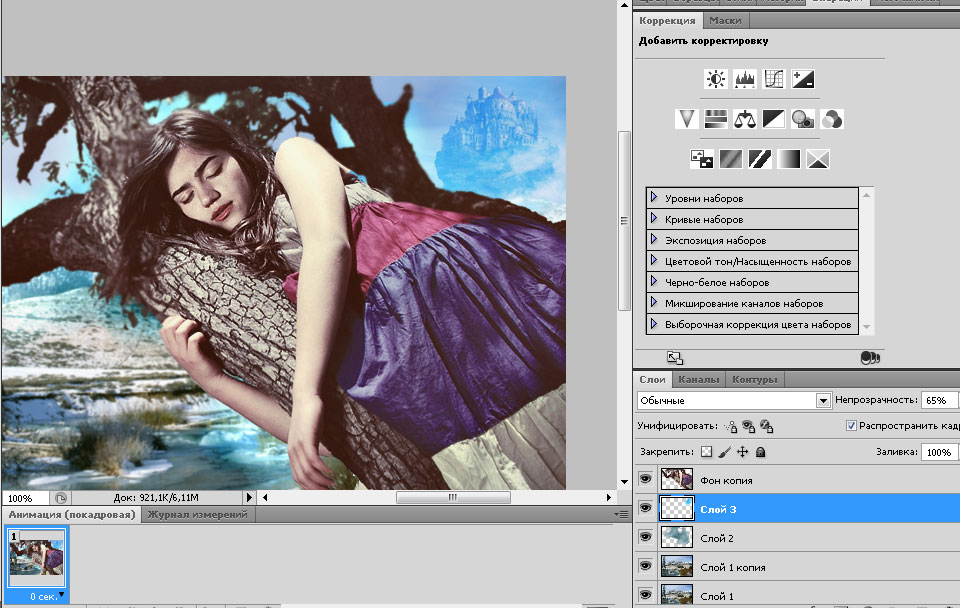The height and width of the screenshot is (608, 960).
Task: Switch to the Маски tab
Action: 726,21
